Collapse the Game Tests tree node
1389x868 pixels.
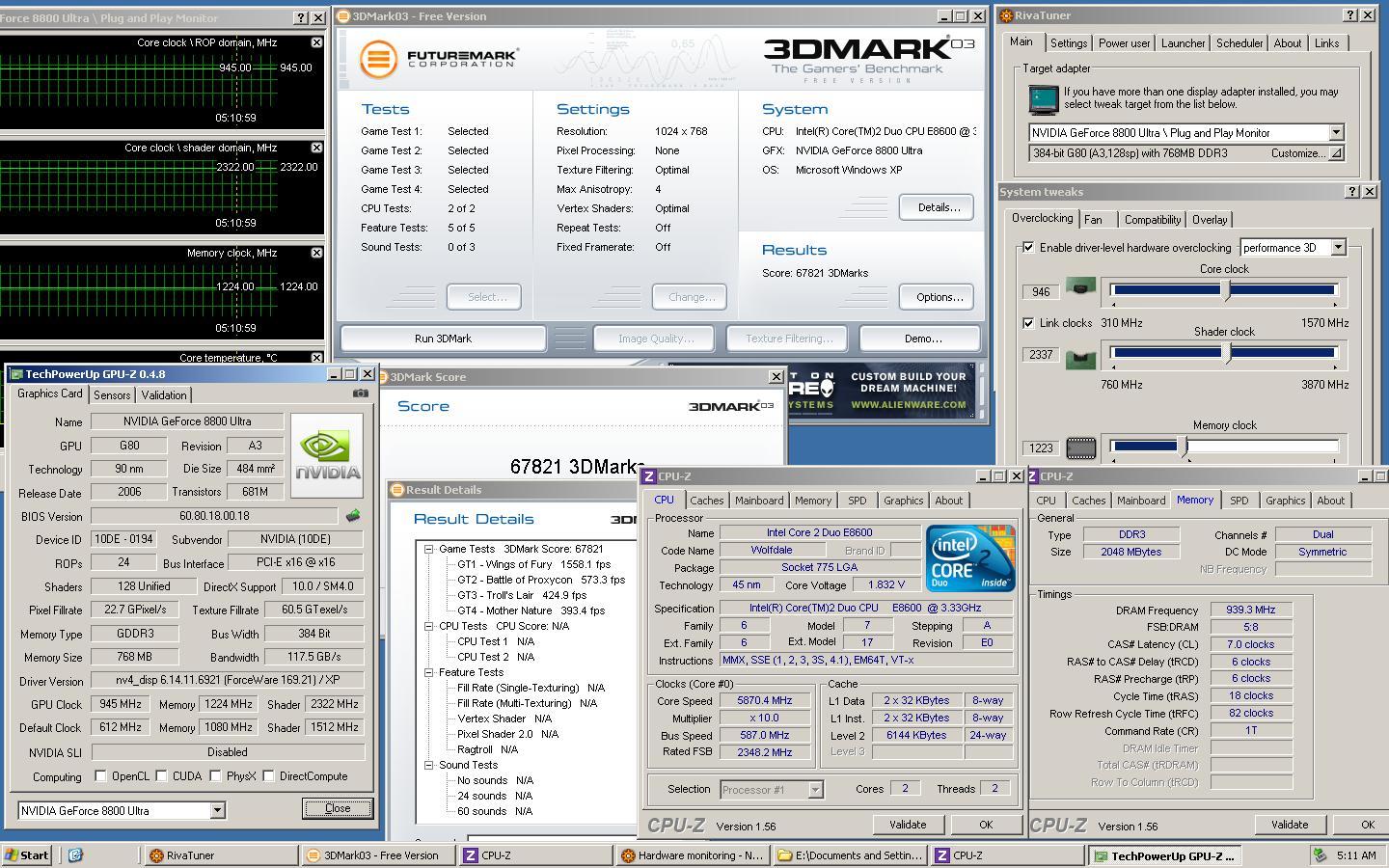pos(429,549)
